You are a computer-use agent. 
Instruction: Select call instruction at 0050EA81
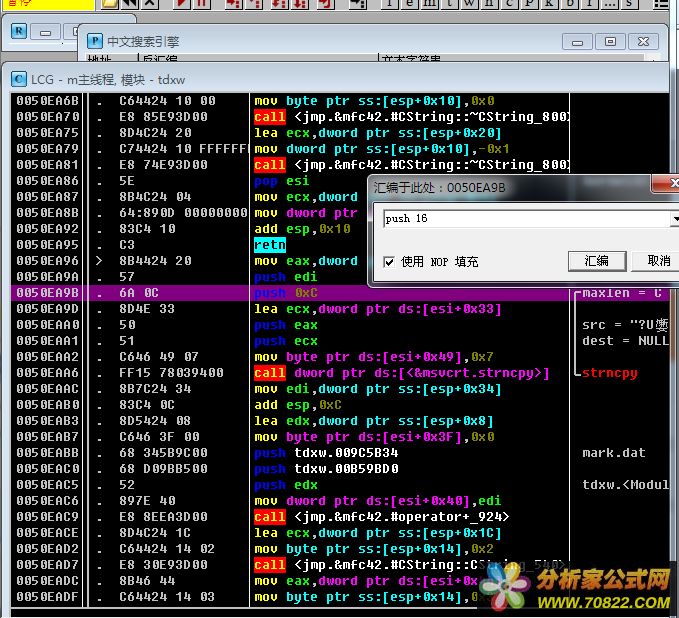[411, 165]
